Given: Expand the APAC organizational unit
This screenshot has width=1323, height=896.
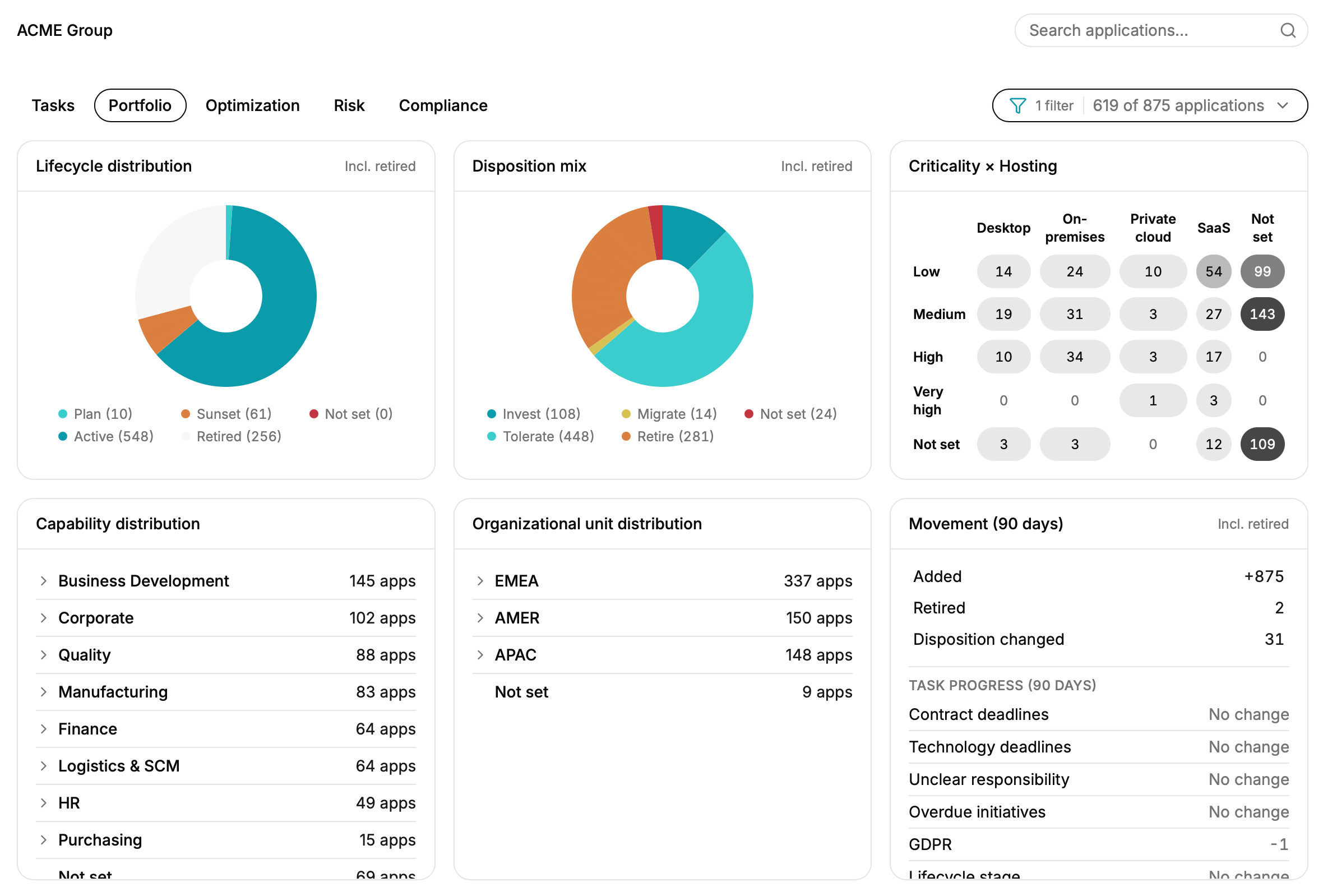Looking at the screenshot, I should pyautogui.click(x=662, y=655).
